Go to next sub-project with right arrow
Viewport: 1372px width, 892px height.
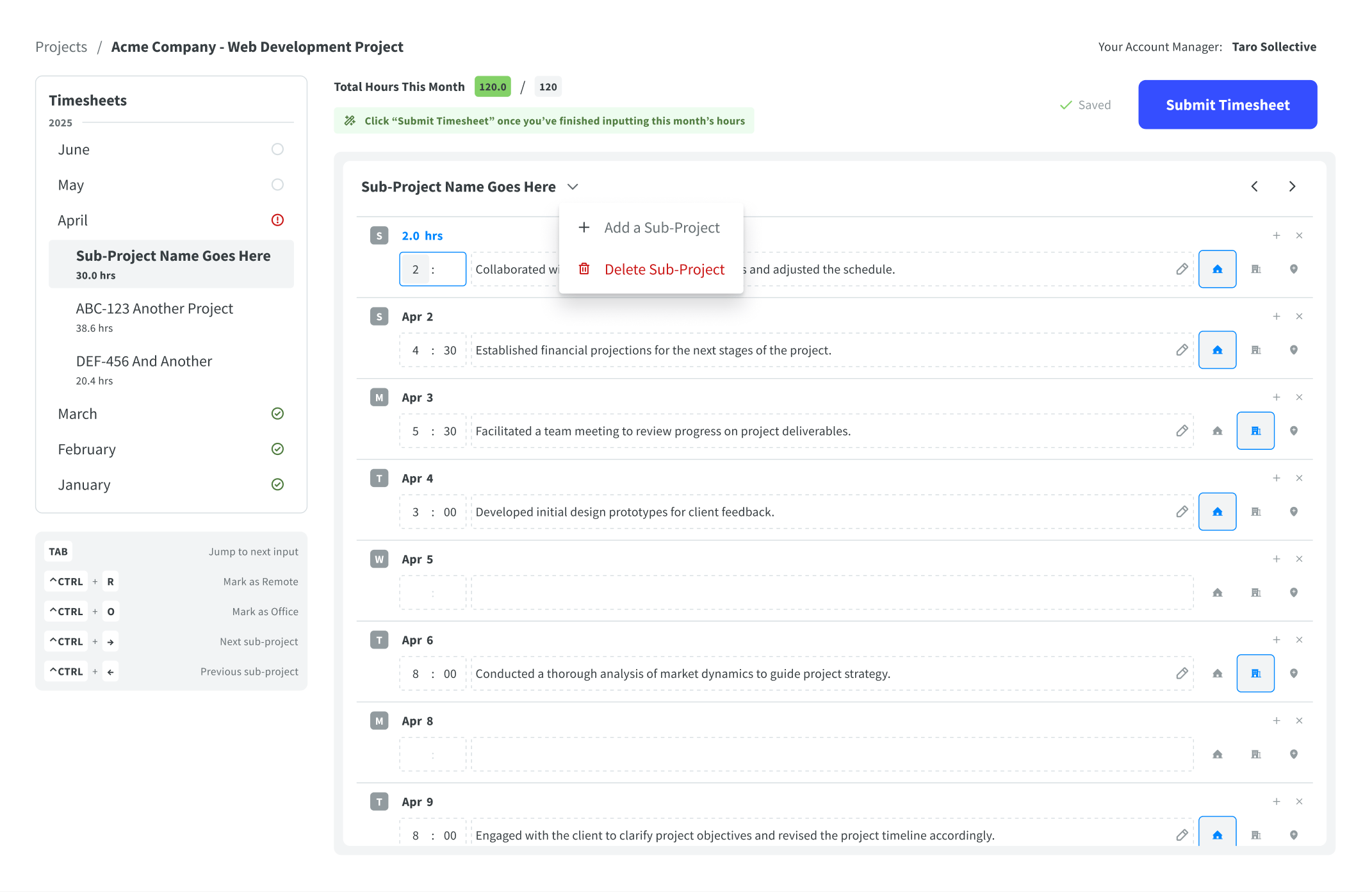1292,186
